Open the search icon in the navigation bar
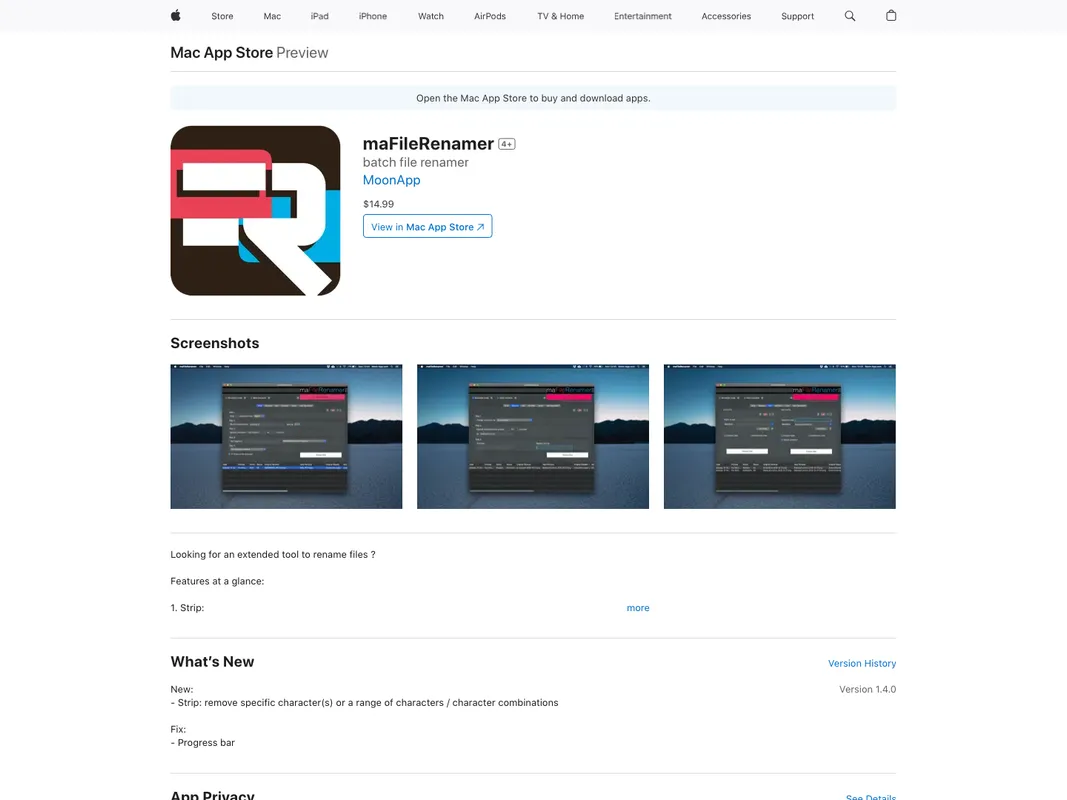This screenshot has width=1067, height=800. point(849,15)
